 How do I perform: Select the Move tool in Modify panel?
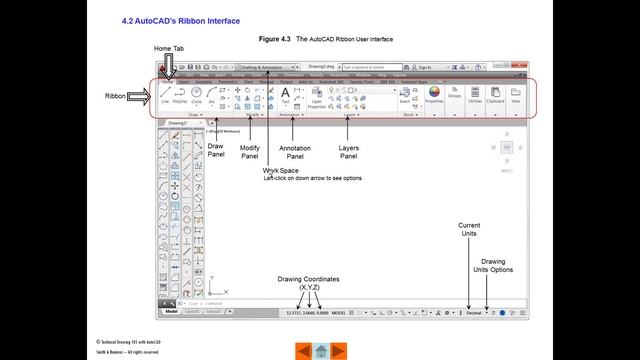pyautogui.click(x=238, y=90)
